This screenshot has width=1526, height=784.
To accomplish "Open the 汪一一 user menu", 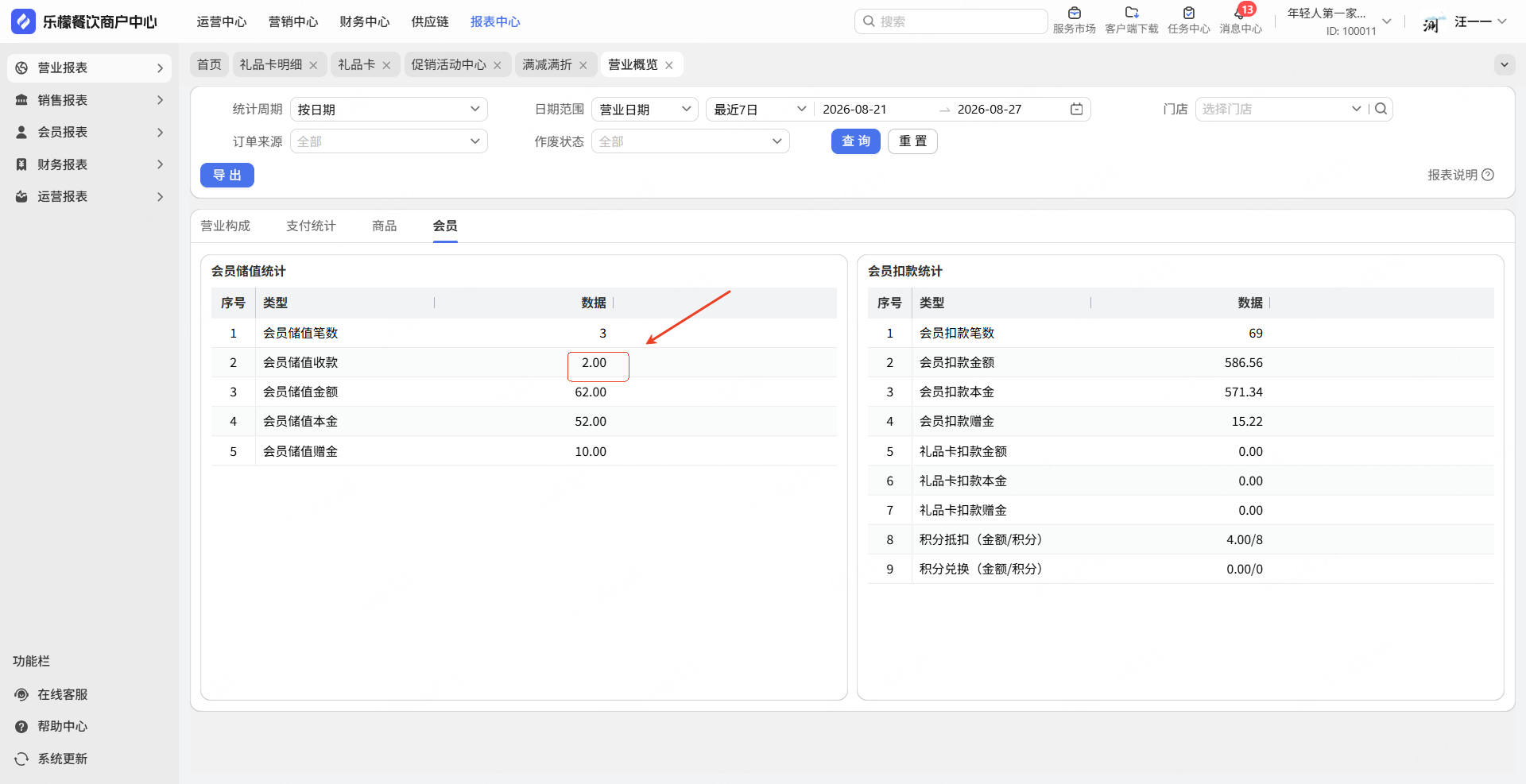I will (x=1480, y=21).
